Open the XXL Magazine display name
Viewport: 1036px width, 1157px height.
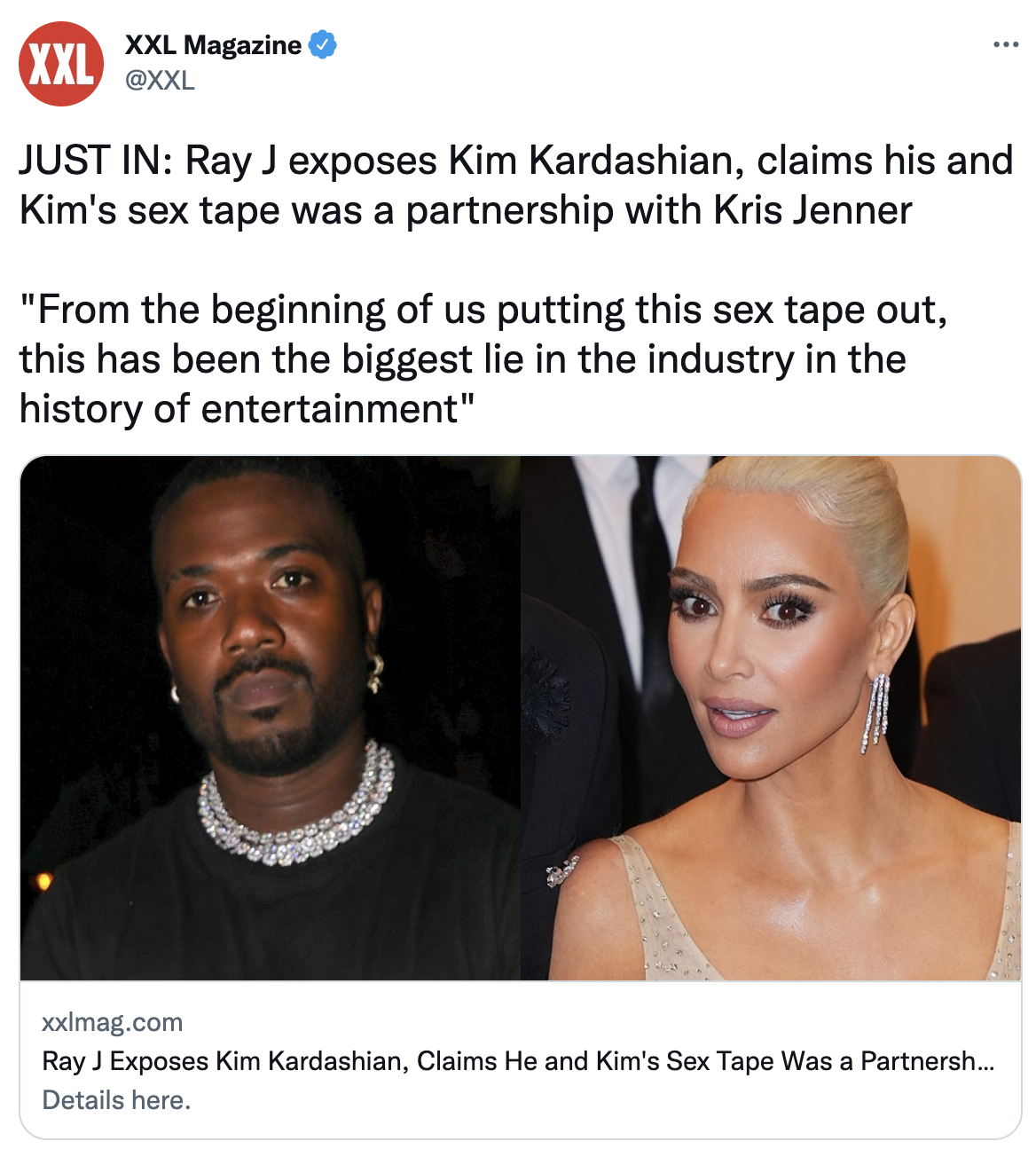click(x=213, y=45)
